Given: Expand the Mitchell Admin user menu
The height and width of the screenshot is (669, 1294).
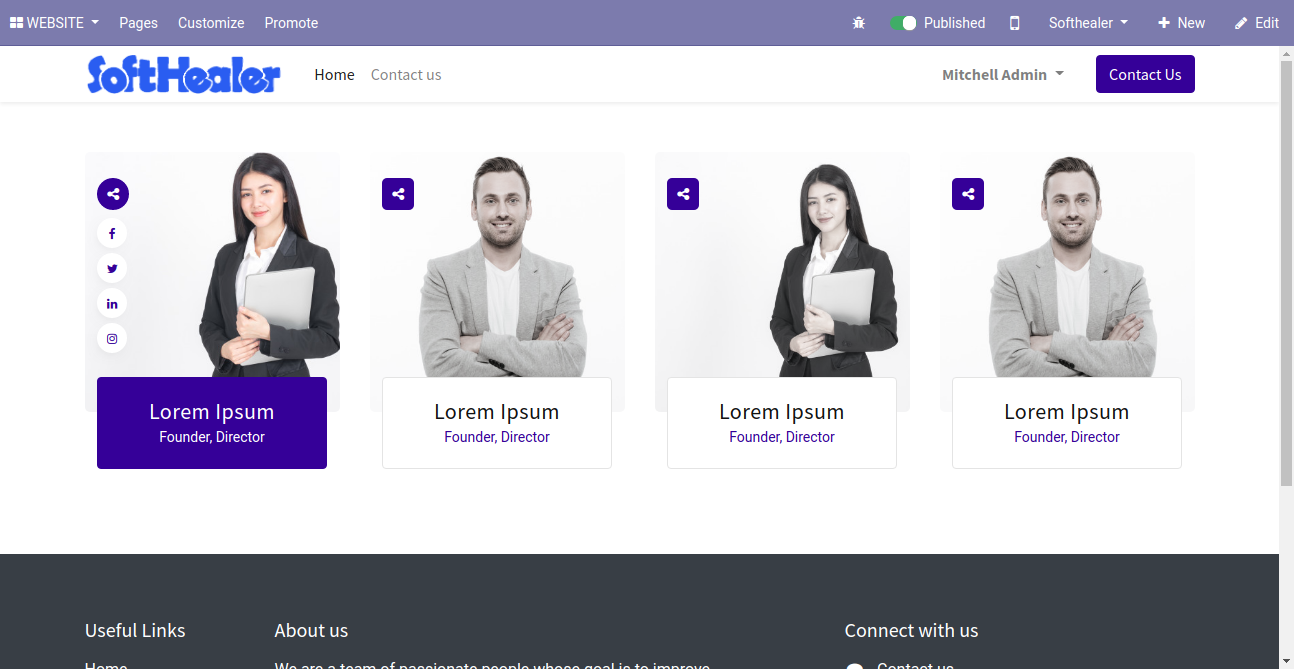Looking at the screenshot, I should click(1003, 74).
